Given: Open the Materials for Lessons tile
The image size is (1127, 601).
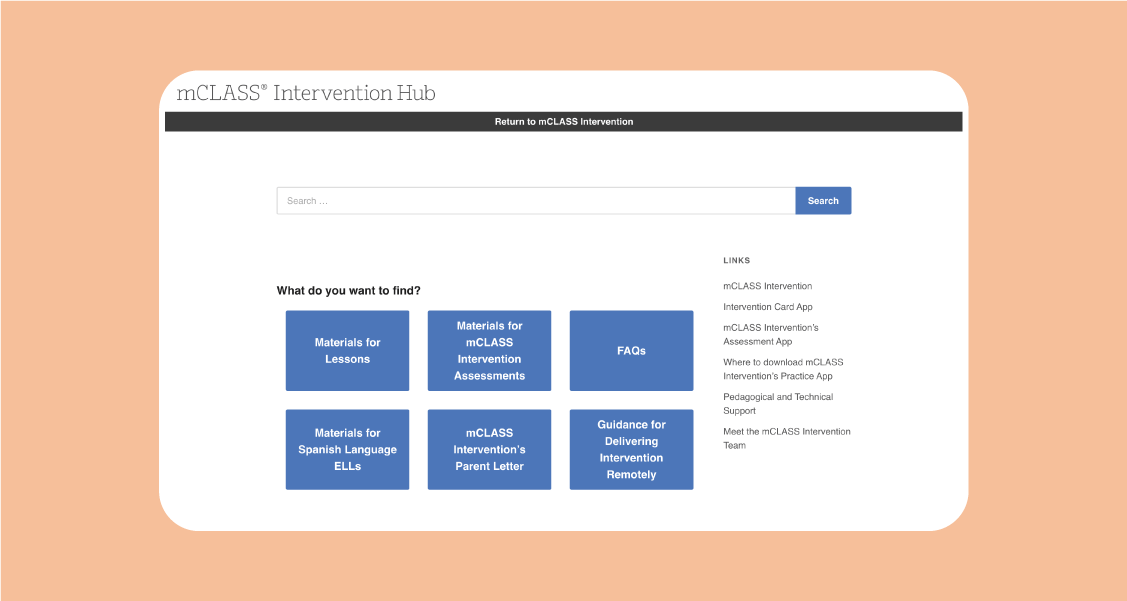Looking at the screenshot, I should tap(347, 351).
